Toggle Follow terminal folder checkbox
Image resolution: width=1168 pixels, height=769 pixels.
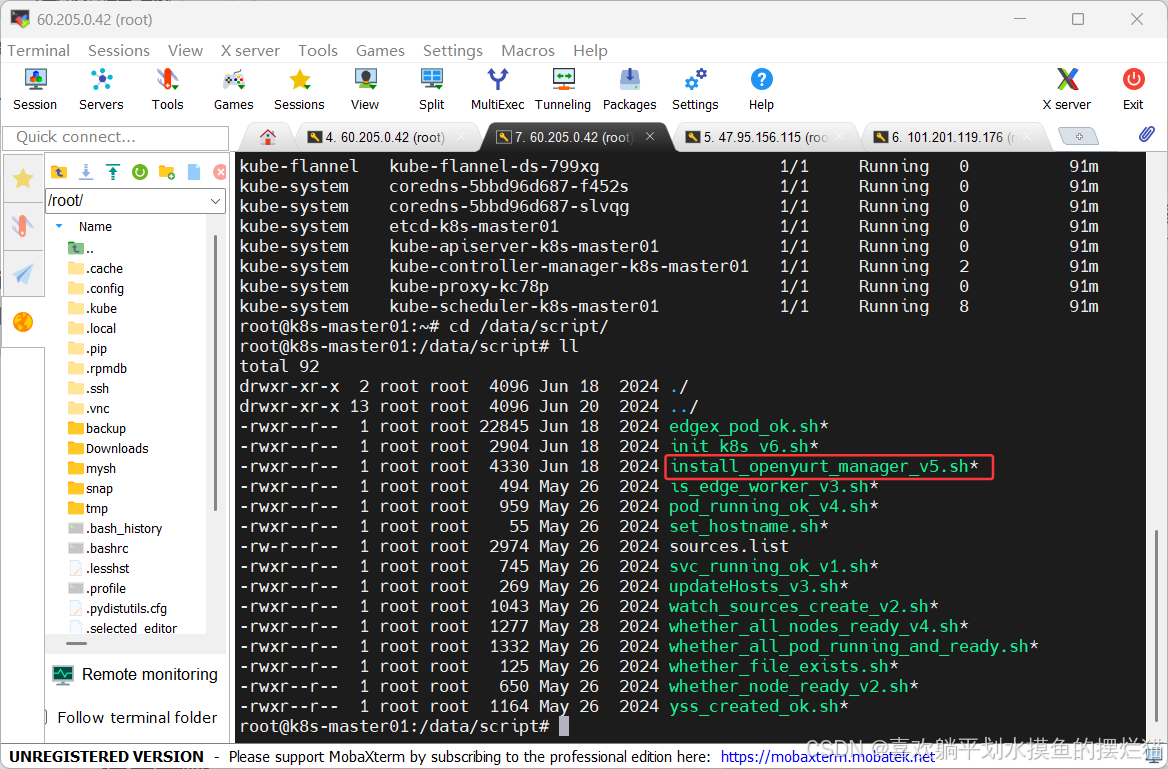47,718
